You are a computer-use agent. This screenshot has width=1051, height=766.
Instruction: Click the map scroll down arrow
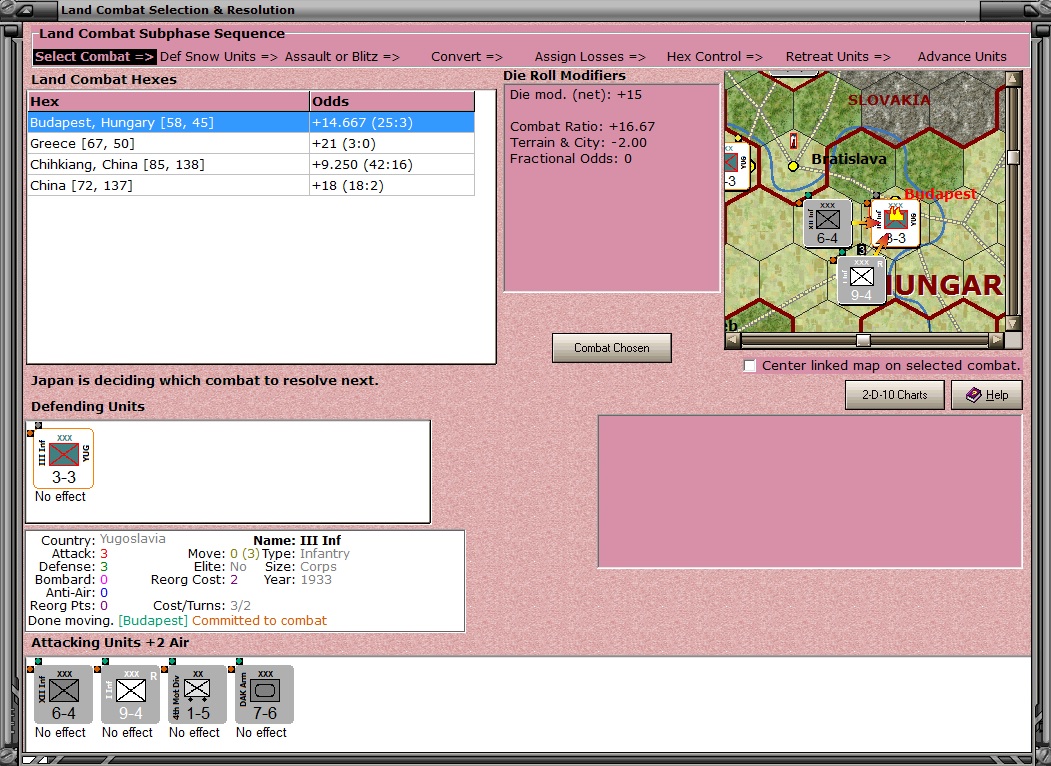point(1013,324)
